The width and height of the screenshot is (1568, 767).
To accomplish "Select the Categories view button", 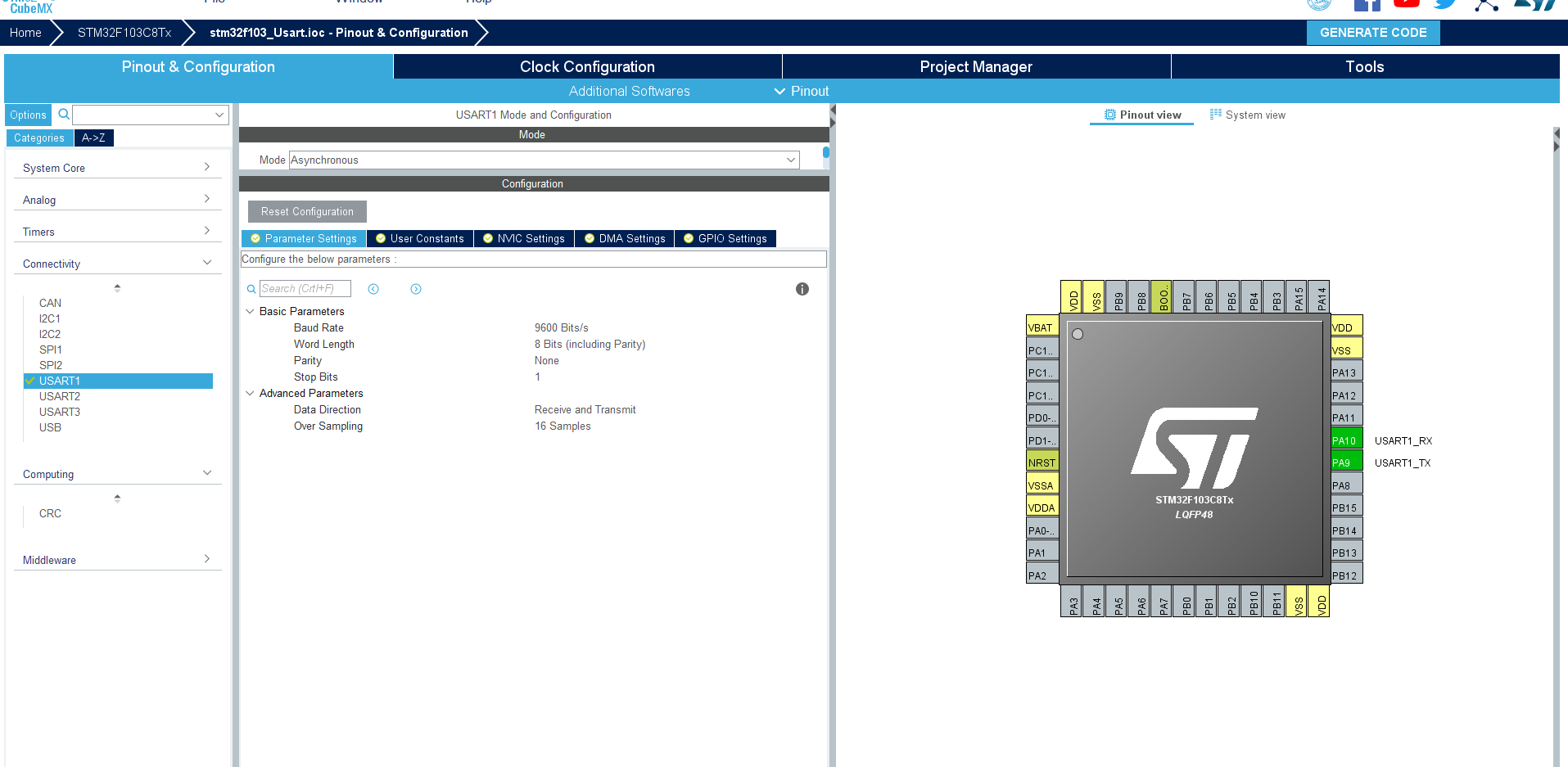I will pos(39,138).
